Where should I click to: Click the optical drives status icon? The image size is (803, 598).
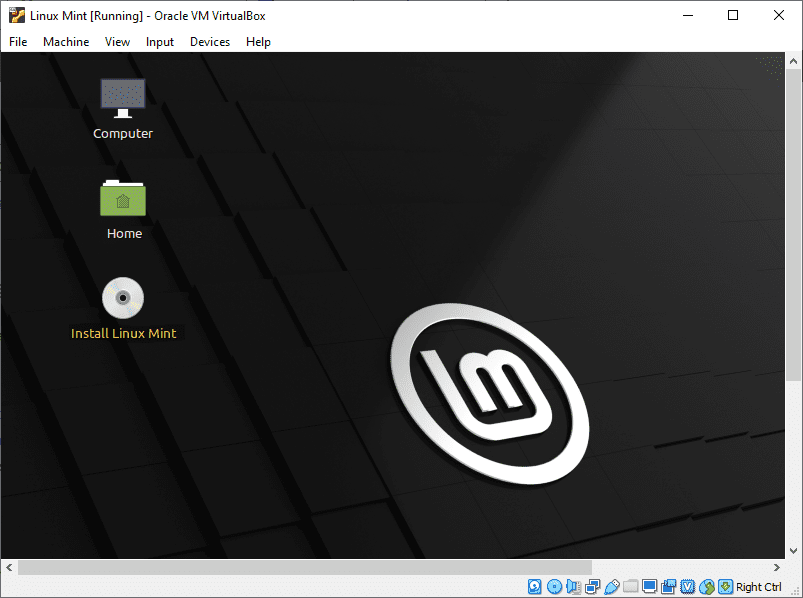click(554, 586)
